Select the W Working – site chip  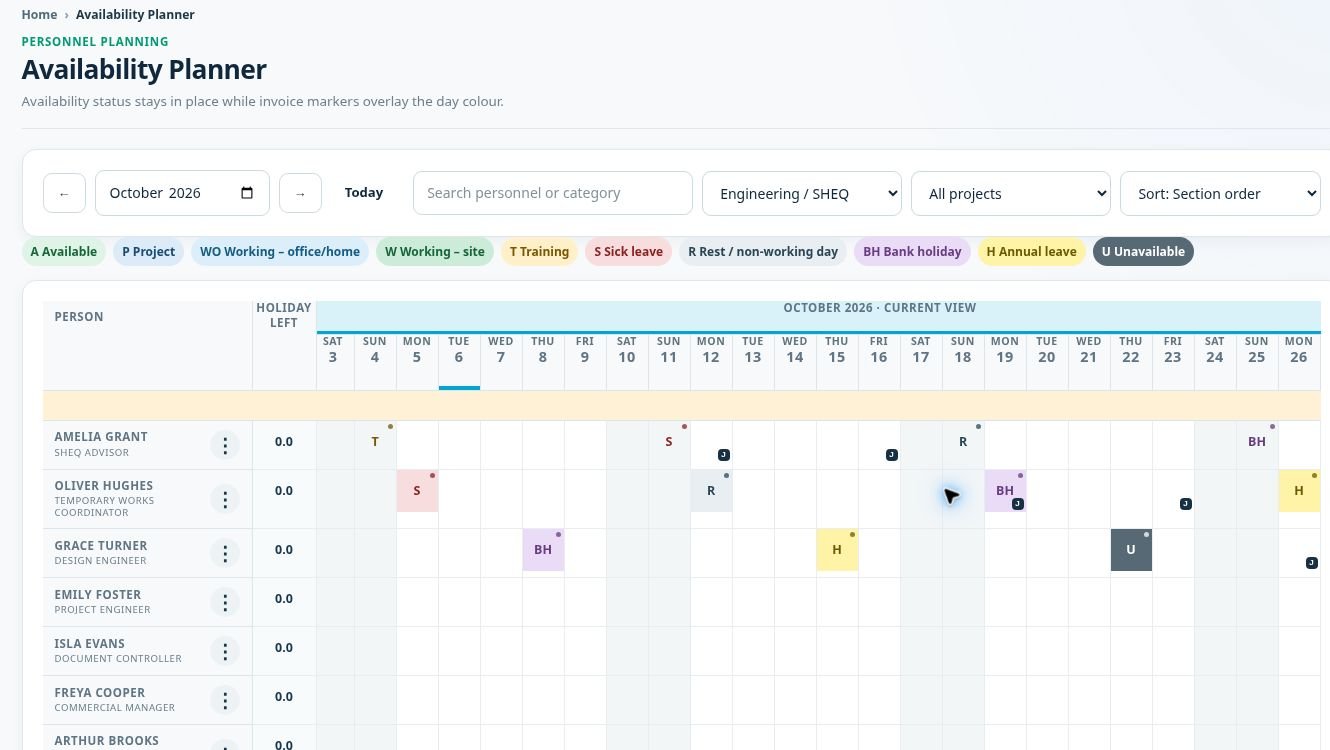coord(435,252)
